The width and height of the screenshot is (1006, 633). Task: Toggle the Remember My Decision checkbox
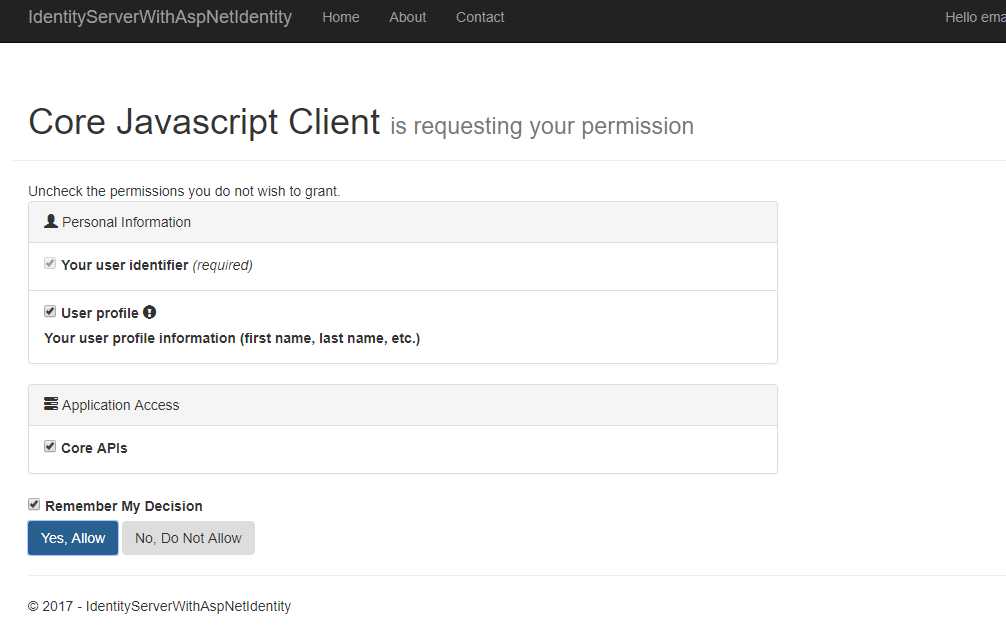click(34, 505)
